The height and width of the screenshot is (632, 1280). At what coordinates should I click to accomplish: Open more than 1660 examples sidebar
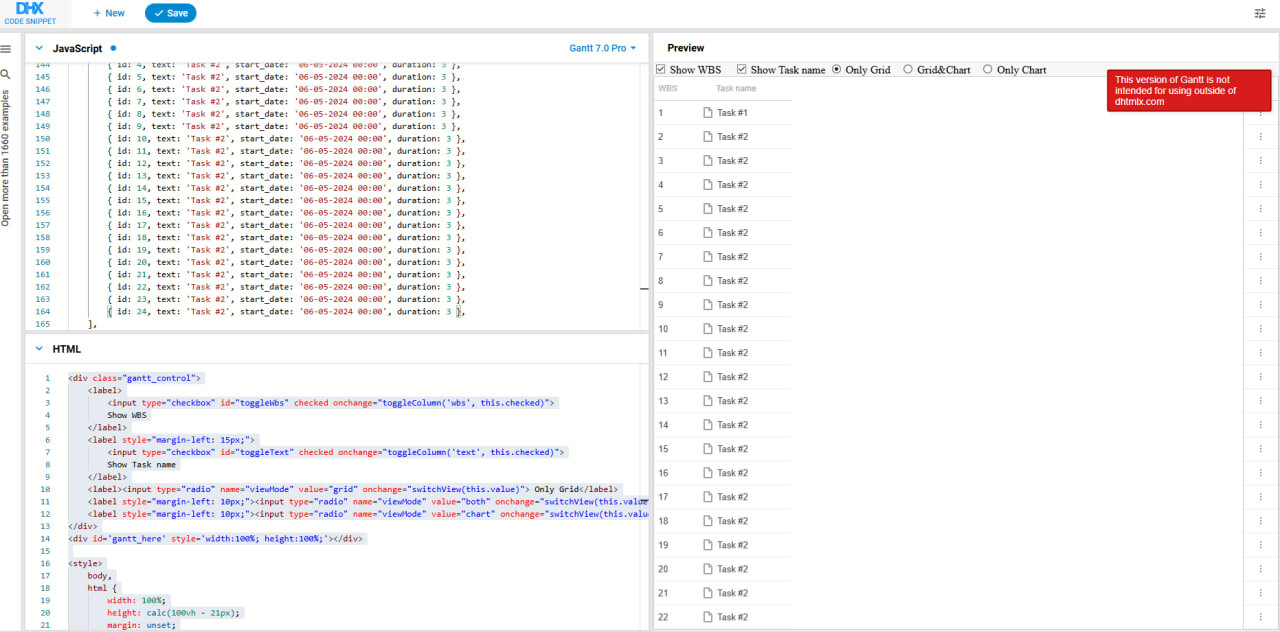[6, 158]
